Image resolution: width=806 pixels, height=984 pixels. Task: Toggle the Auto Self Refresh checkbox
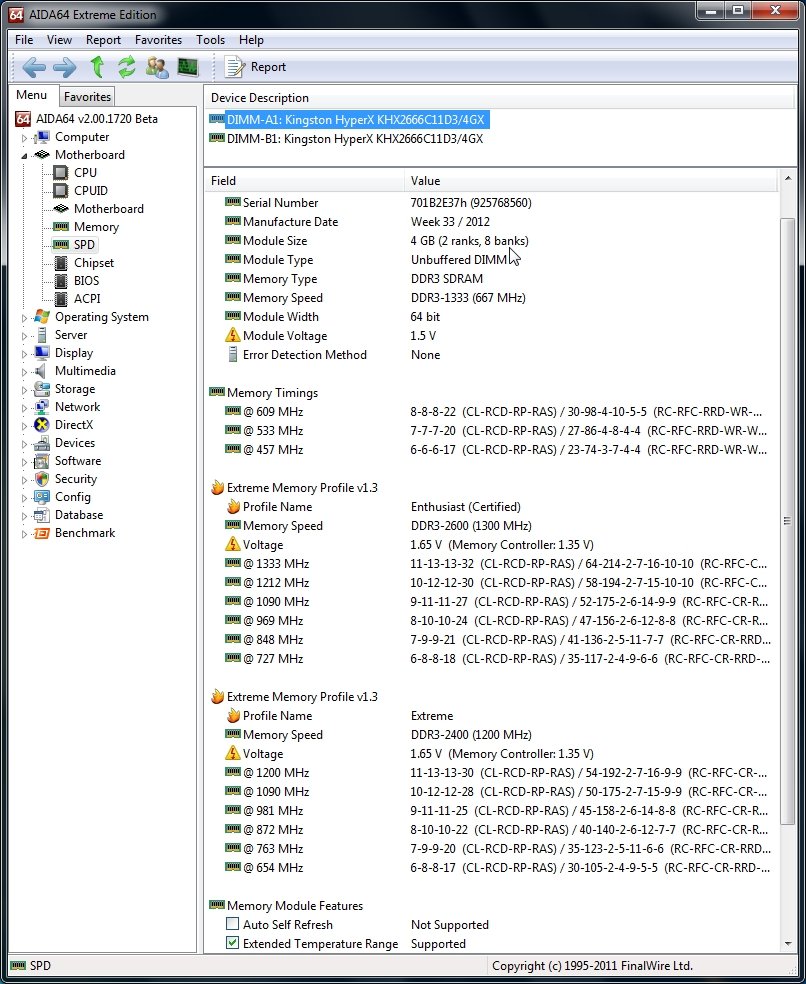[x=232, y=924]
